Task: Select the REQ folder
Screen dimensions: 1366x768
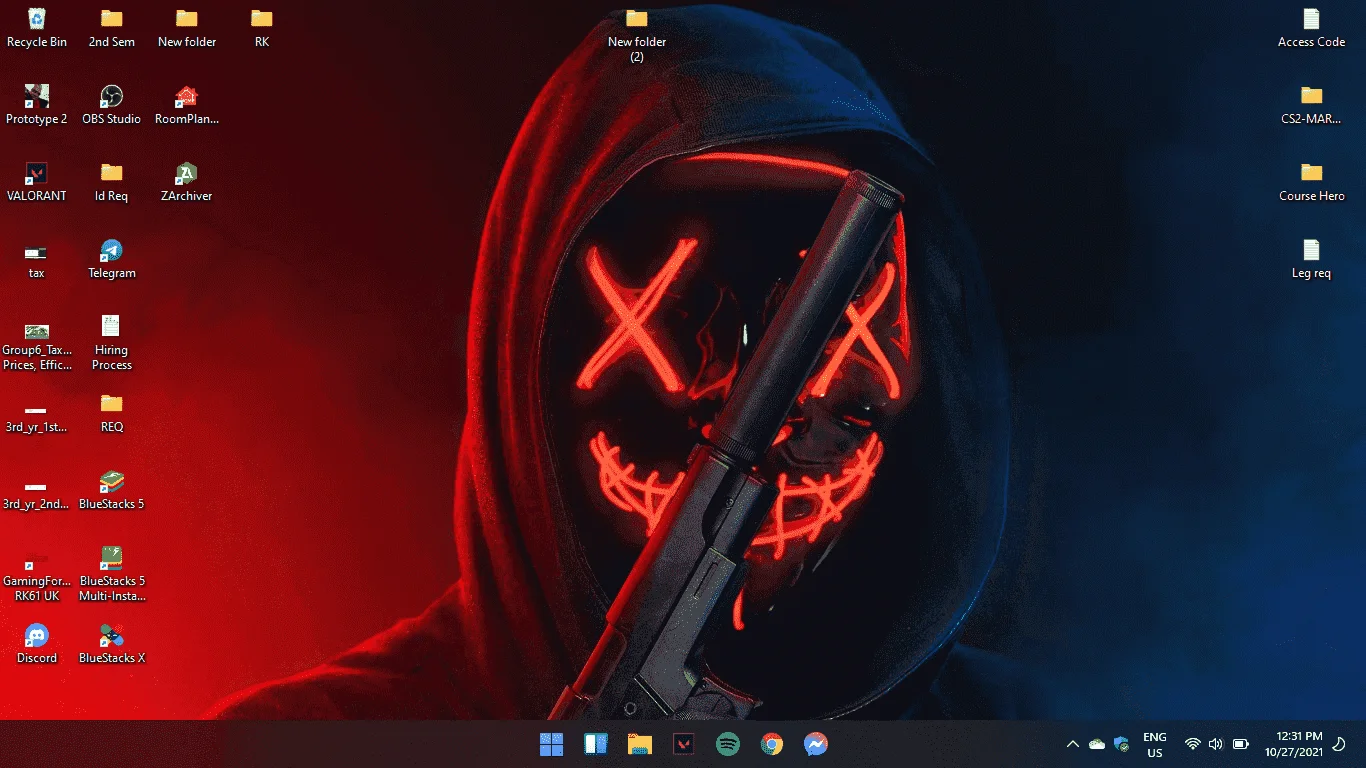Action: coord(112,413)
